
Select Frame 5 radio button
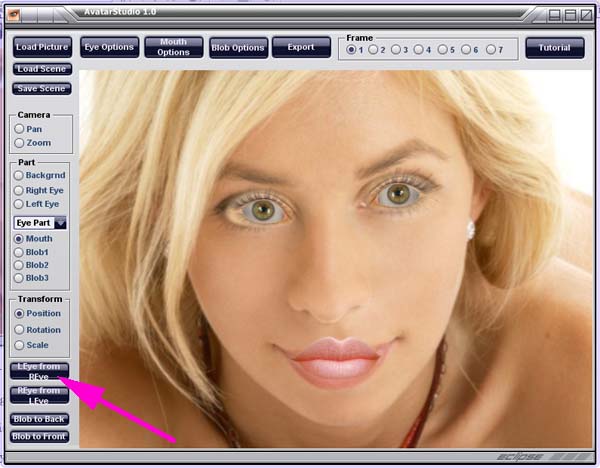443,50
